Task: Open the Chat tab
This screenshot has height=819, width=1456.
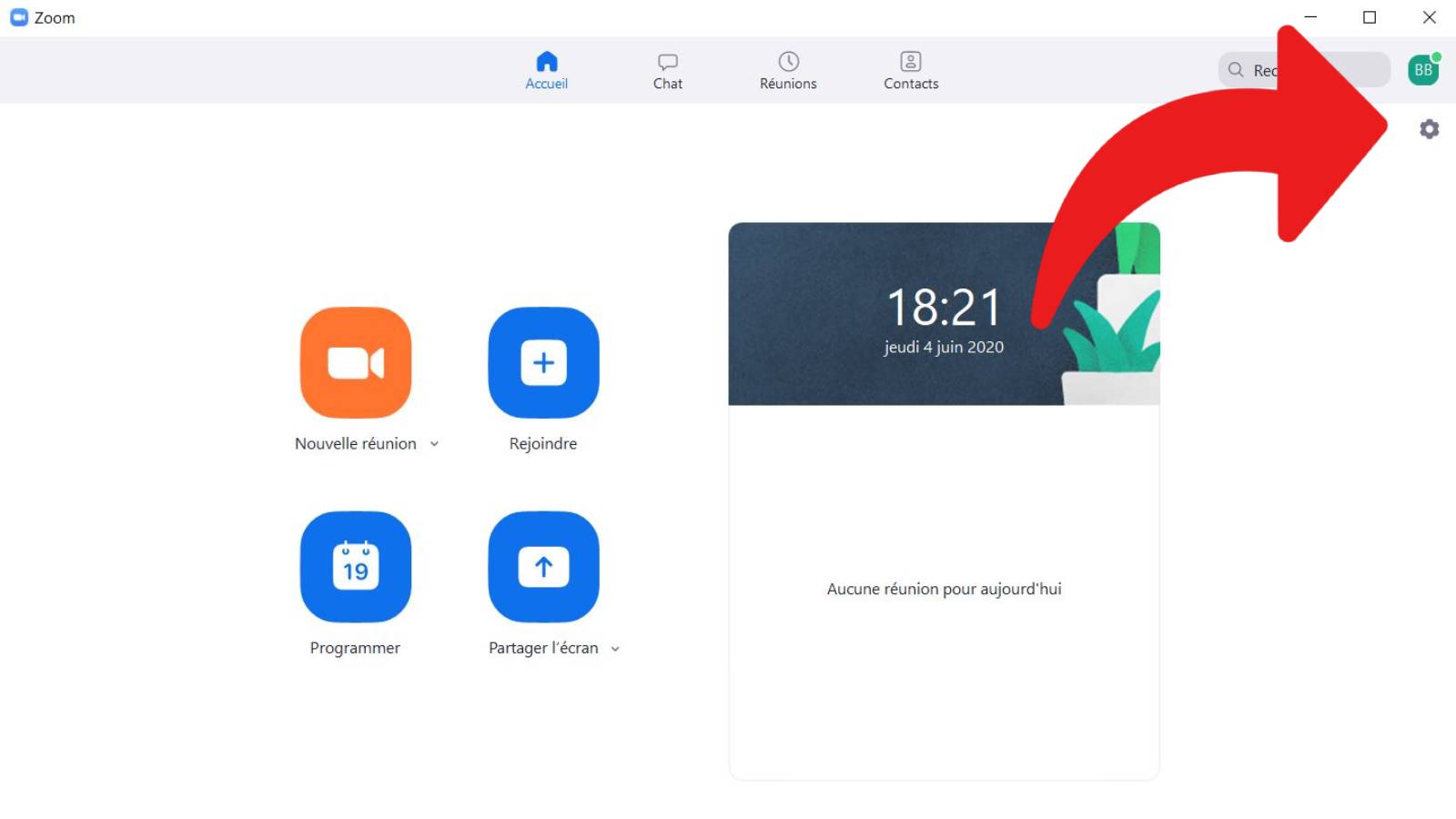Action: pyautogui.click(x=667, y=70)
